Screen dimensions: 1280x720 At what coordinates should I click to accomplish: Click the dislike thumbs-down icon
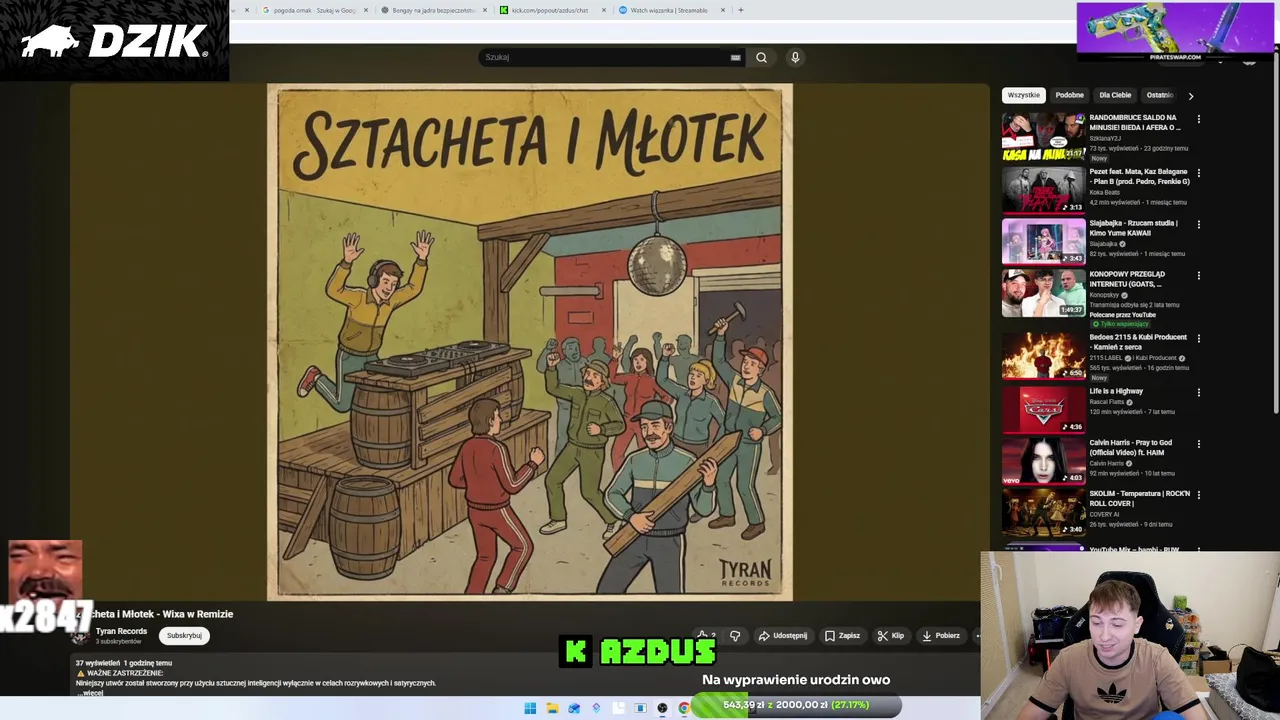pos(735,636)
